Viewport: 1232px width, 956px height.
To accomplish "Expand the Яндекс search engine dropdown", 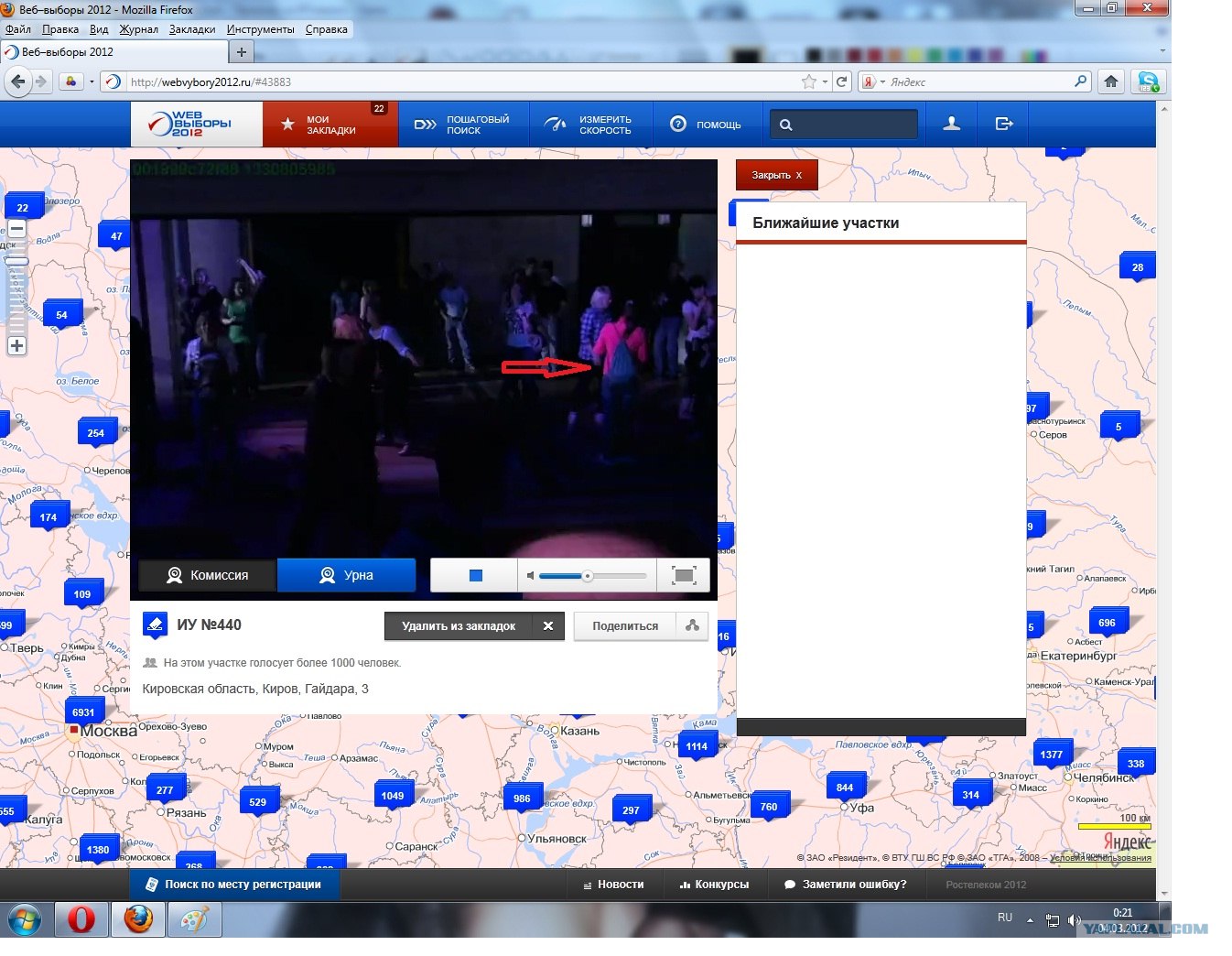I will pyautogui.click(x=874, y=81).
